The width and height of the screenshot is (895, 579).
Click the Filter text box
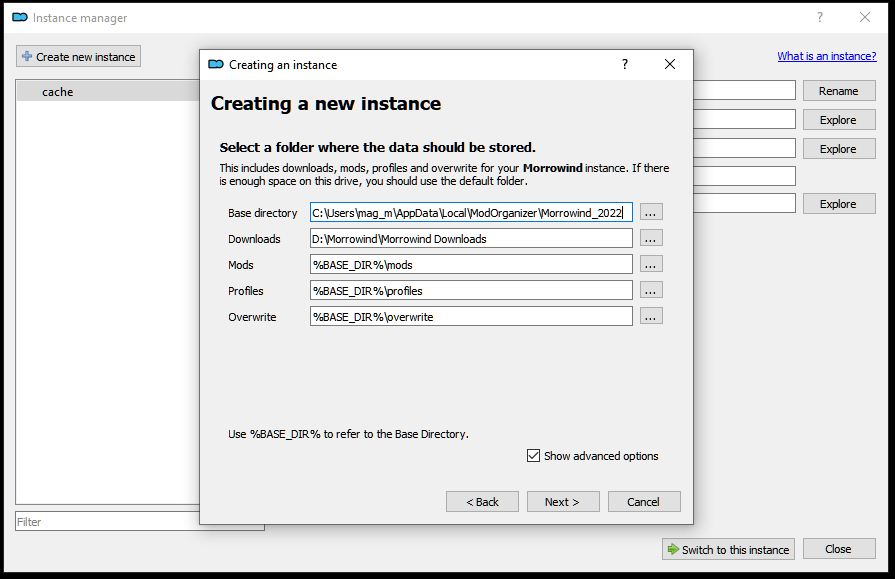(x=106, y=522)
